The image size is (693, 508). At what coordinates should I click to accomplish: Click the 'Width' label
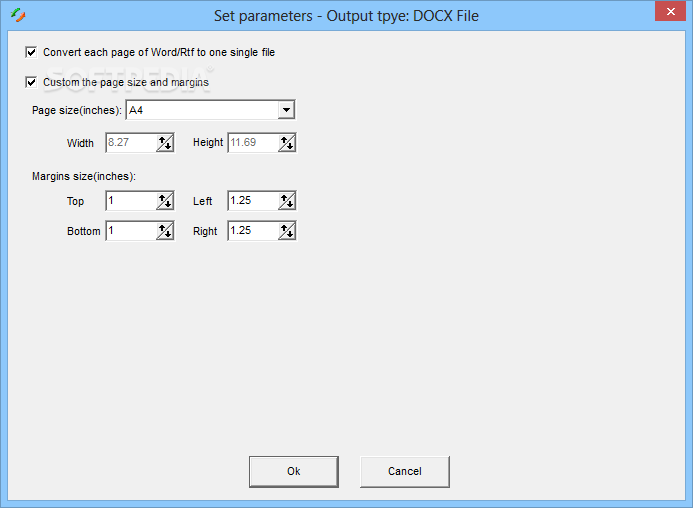(80, 143)
